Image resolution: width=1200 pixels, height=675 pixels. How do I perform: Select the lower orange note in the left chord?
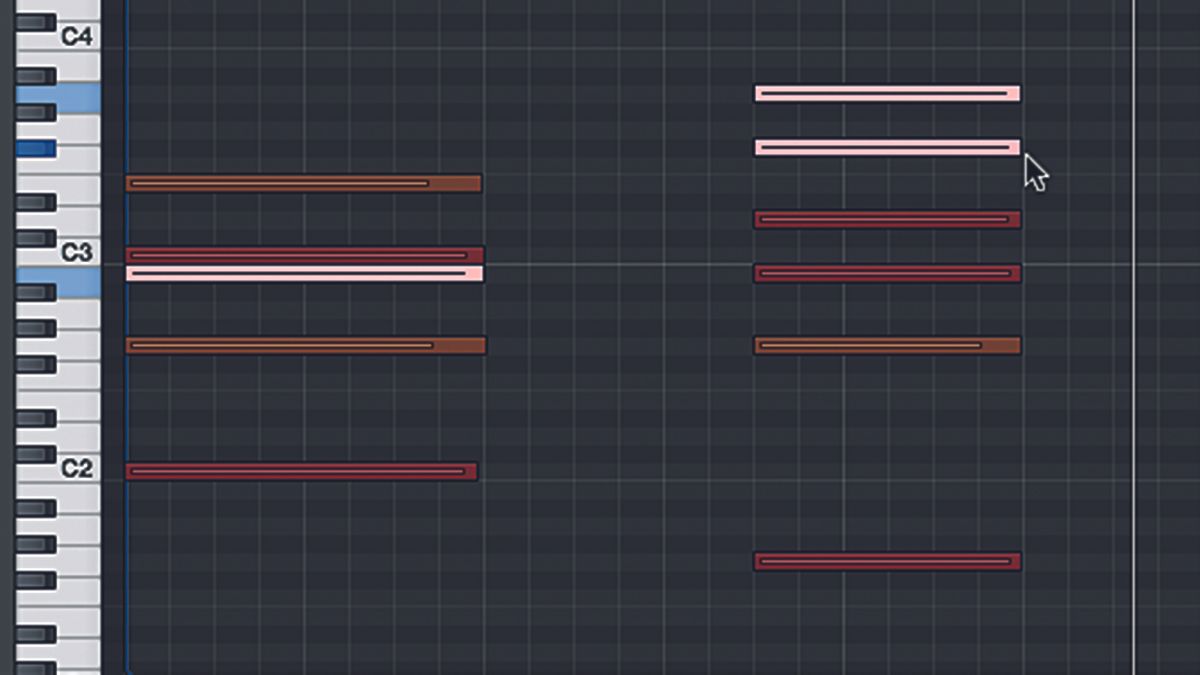click(300, 345)
